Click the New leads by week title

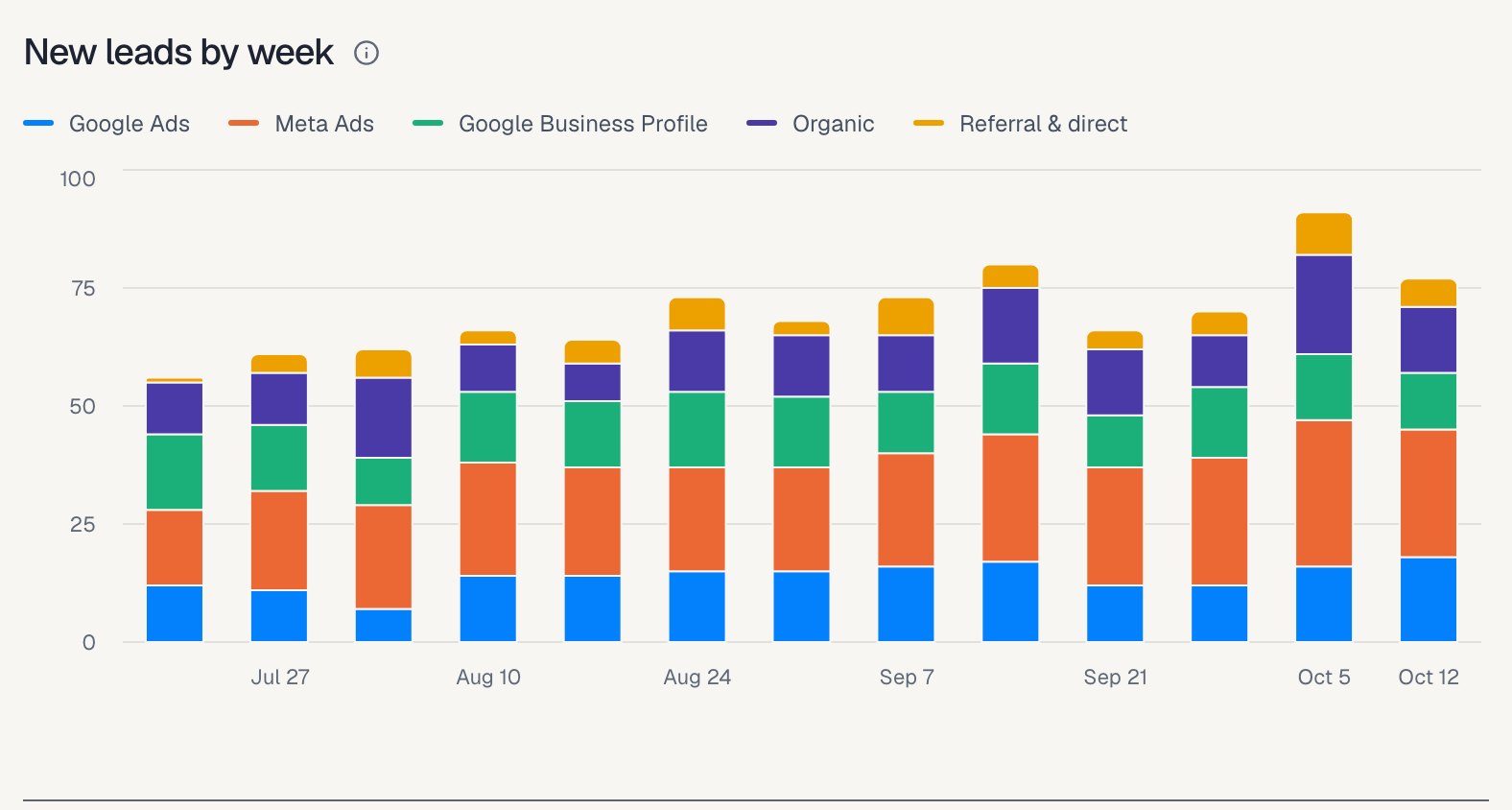pyautogui.click(x=178, y=53)
